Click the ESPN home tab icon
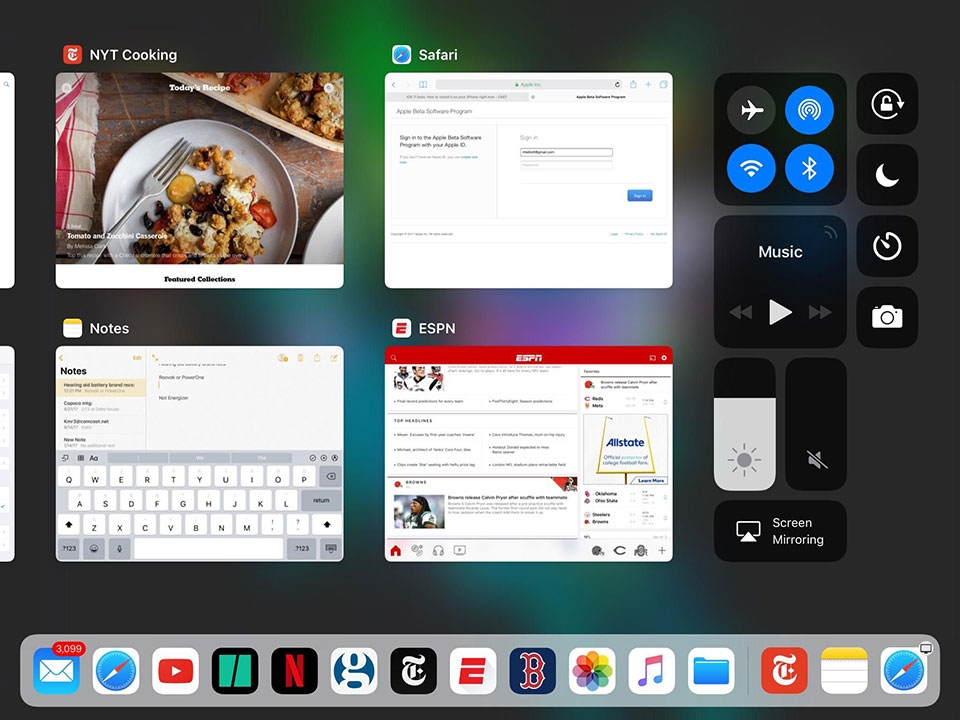This screenshot has height=720, width=960. 396,550
